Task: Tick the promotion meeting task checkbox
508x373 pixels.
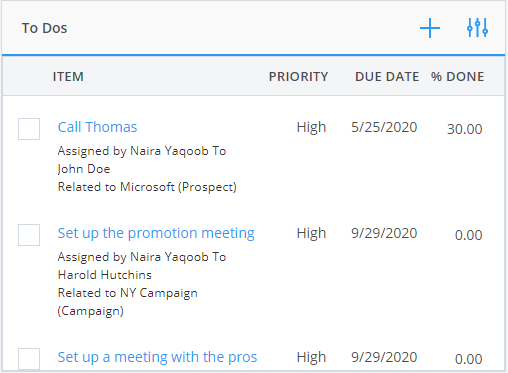Action: click(x=29, y=235)
